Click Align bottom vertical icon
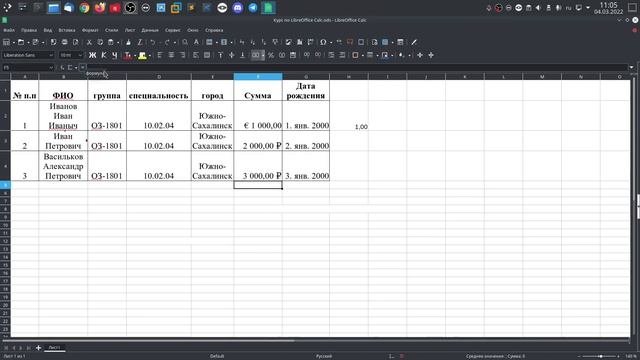 pos(242,55)
